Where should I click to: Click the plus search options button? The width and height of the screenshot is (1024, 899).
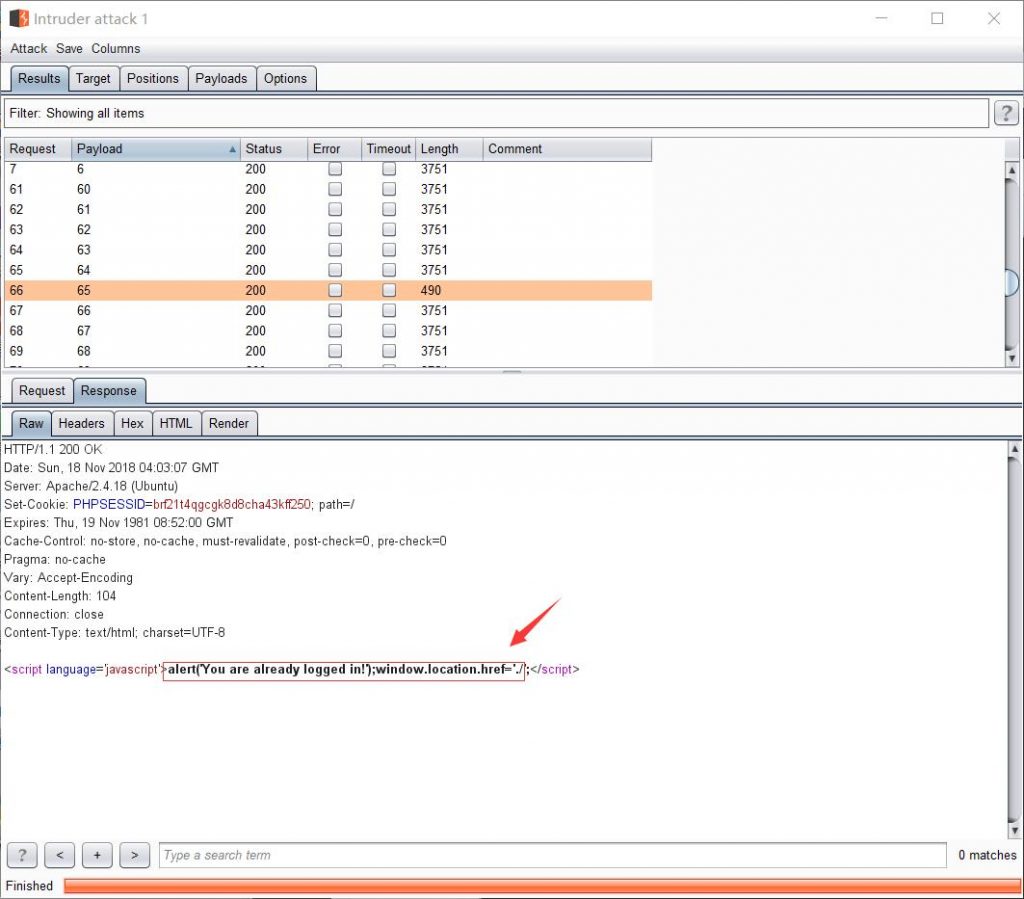97,855
